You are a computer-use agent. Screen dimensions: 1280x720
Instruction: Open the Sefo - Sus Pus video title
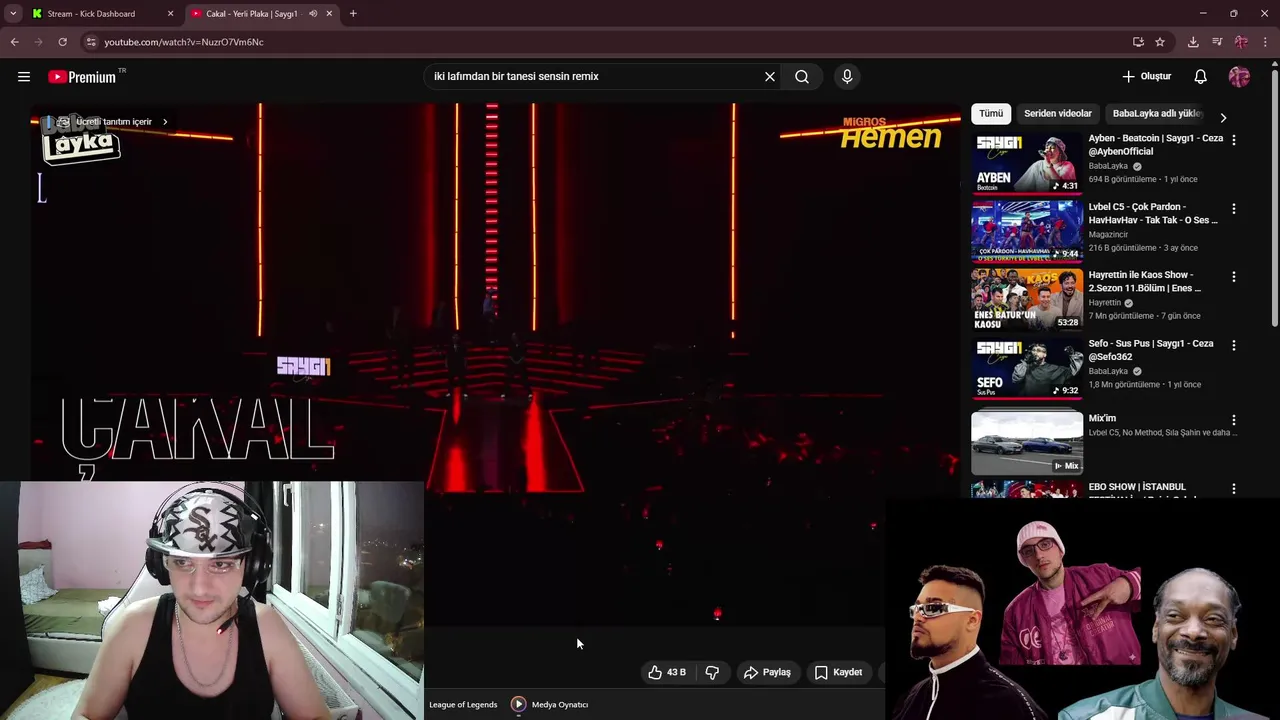[1151, 350]
